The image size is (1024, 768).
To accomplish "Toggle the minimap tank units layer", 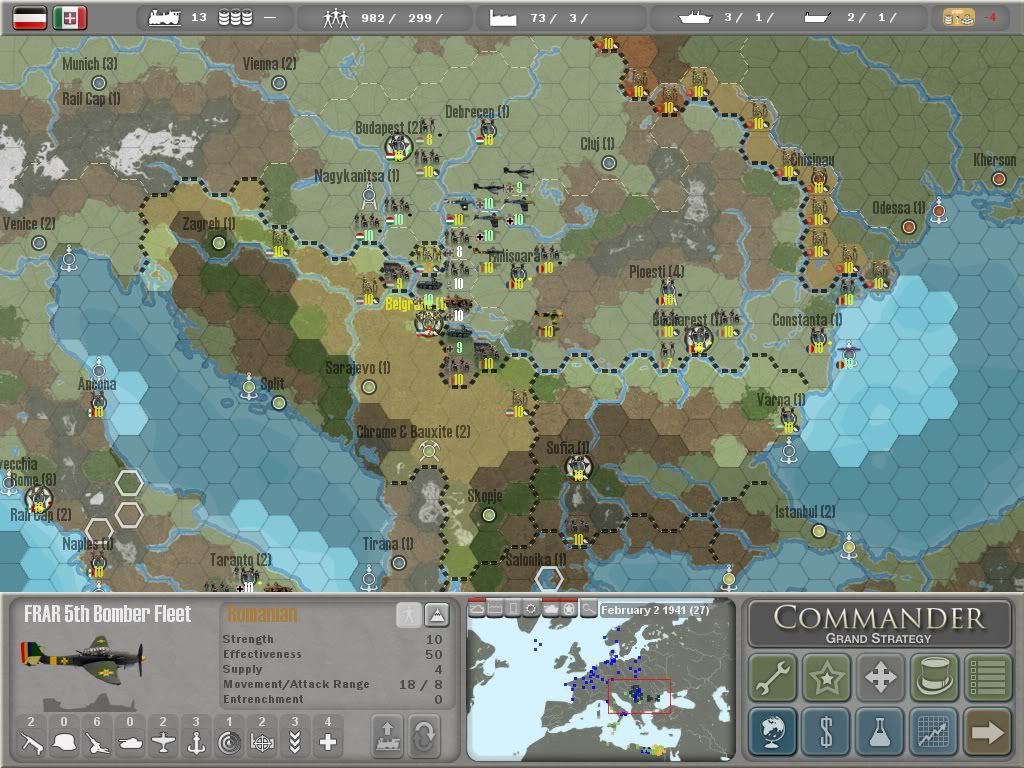I will click(551, 609).
